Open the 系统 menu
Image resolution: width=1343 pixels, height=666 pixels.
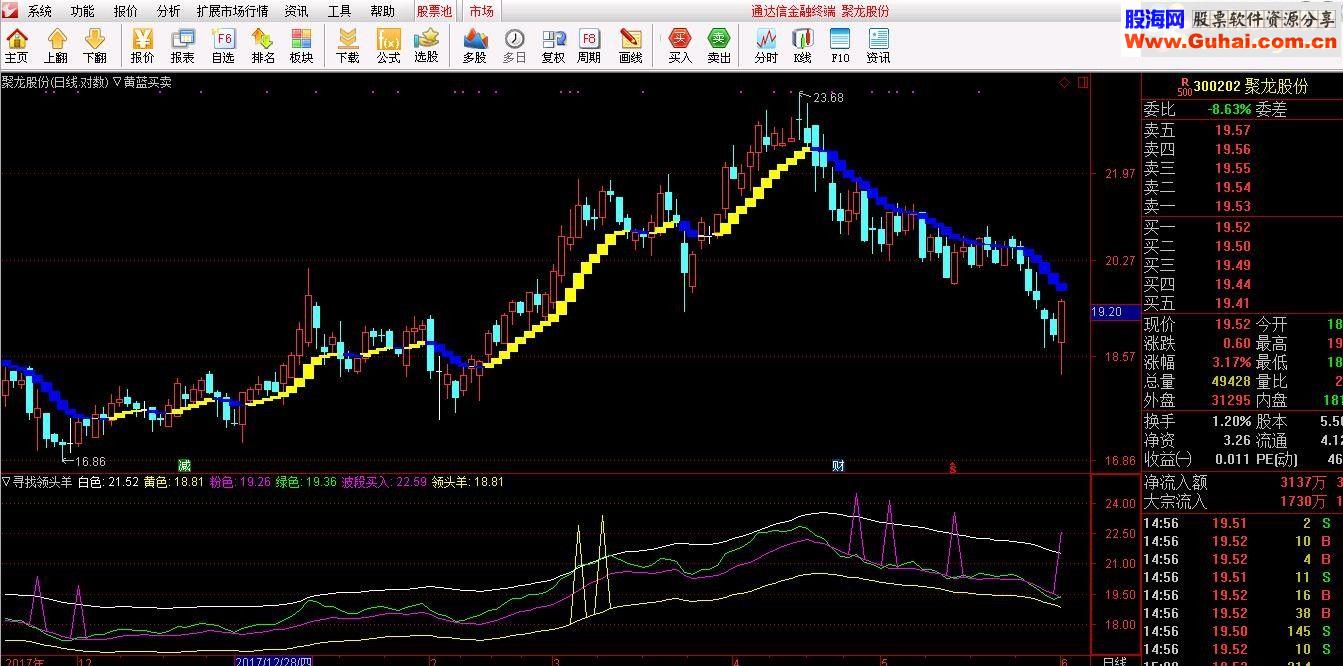click(40, 12)
